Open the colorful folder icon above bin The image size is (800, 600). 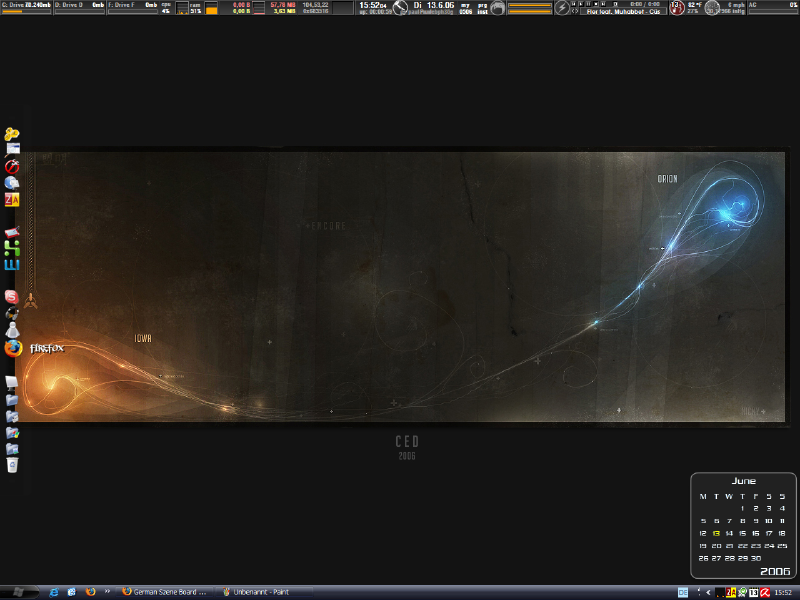tap(12, 433)
